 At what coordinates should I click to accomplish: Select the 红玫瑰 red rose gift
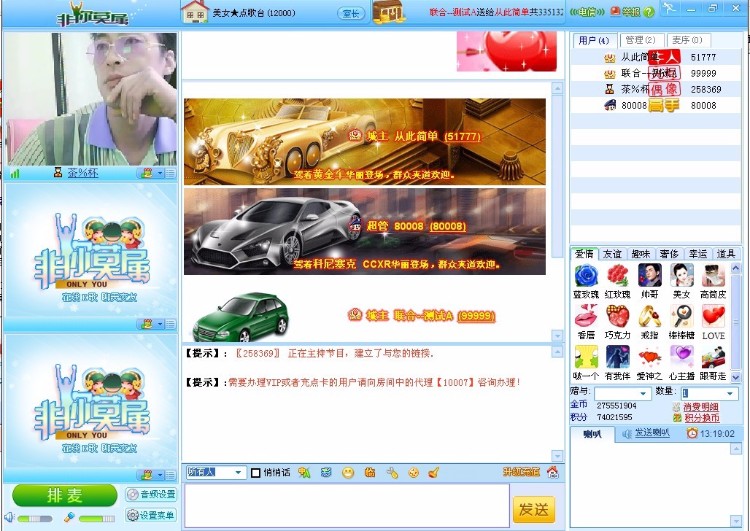click(618, 276)
